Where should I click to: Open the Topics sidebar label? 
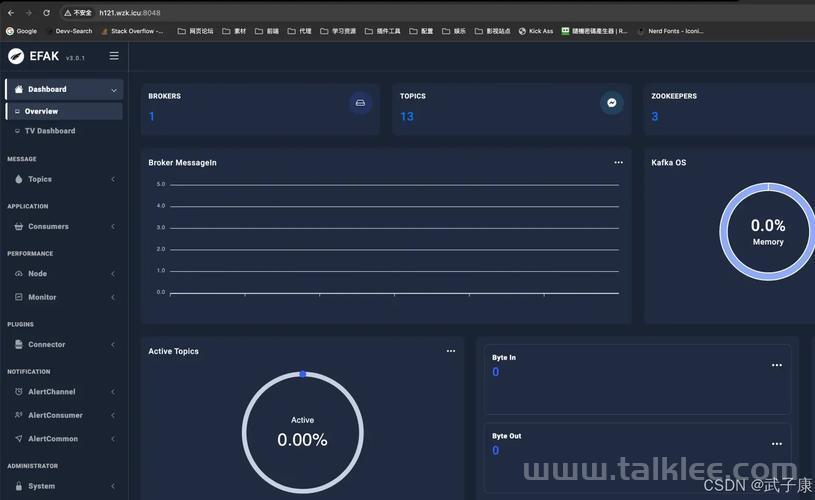[40, 179]
